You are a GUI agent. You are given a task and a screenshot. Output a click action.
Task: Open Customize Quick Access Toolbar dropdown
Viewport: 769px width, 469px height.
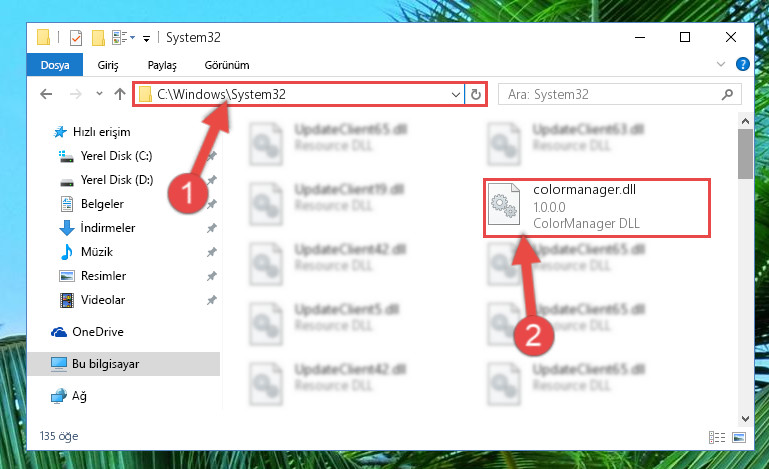[x=146, y=39]
